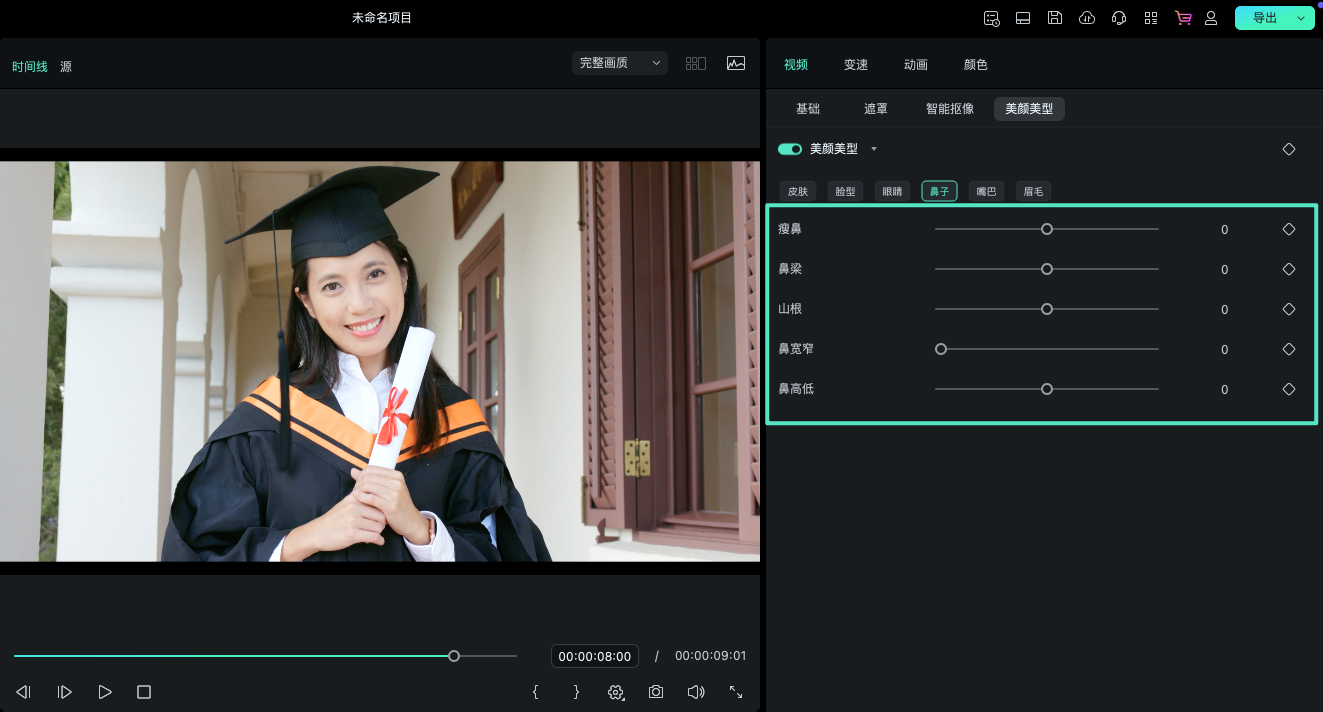The image size is (1323, 712).
Task: Select the 皮肤 beauty option chip
Action: [797, 190]
